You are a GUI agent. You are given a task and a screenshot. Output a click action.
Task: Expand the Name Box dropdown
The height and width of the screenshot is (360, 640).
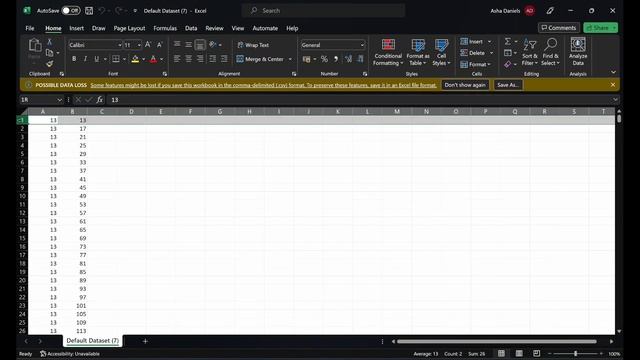pyautogui.click(x=59, y=100)
